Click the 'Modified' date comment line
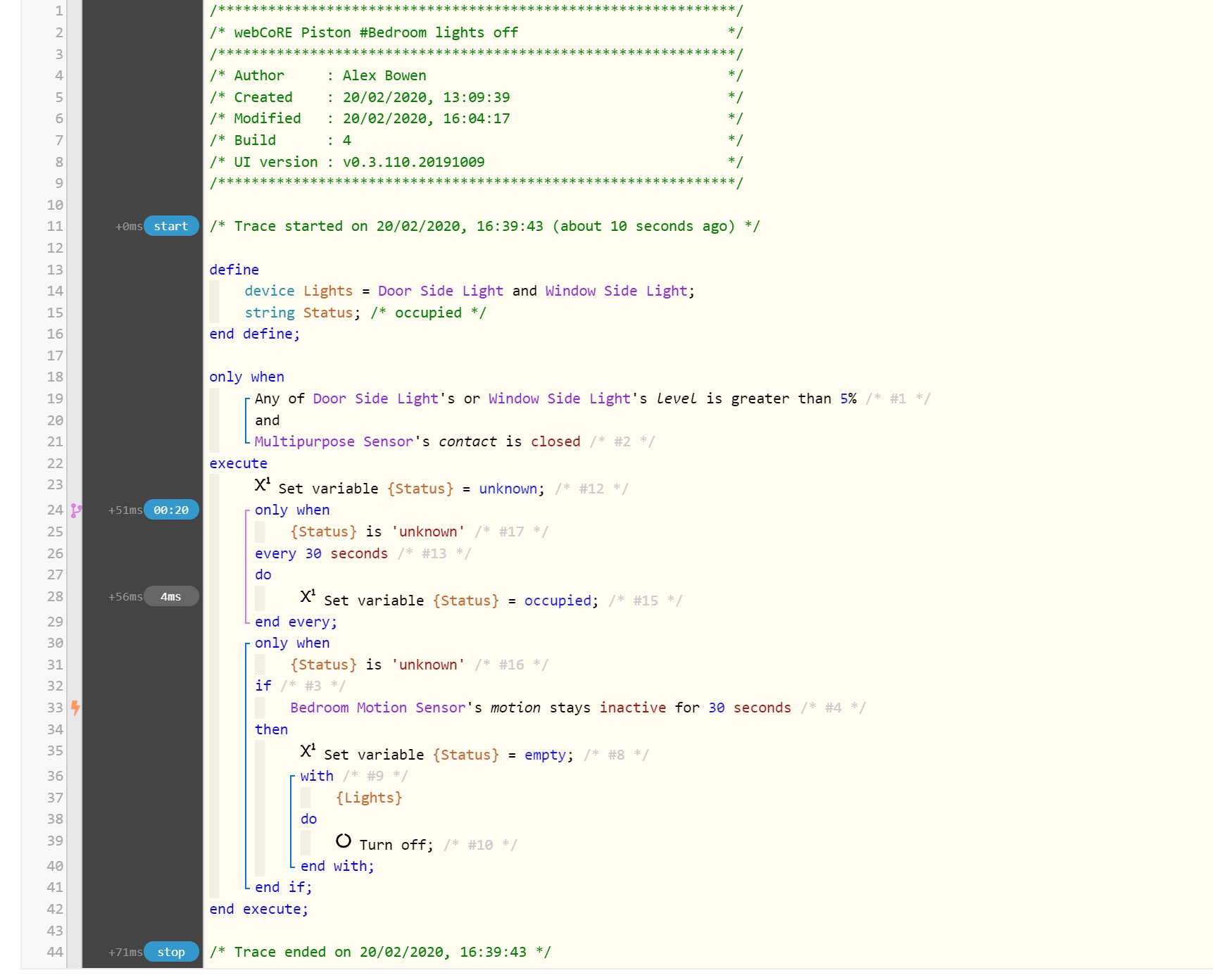 coord(360,118)
